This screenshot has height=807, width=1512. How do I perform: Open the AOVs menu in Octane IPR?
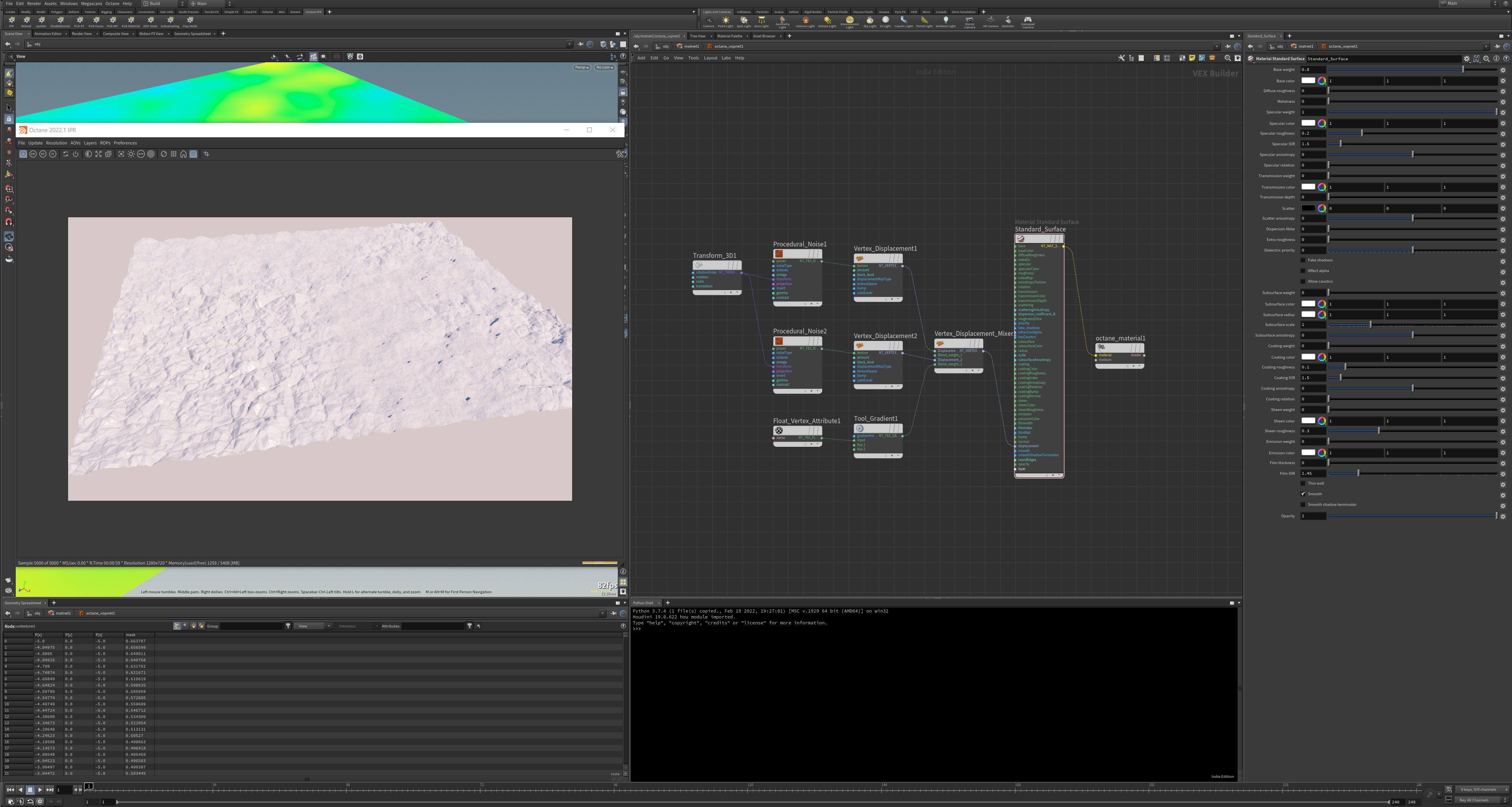[x=75, y=143]
